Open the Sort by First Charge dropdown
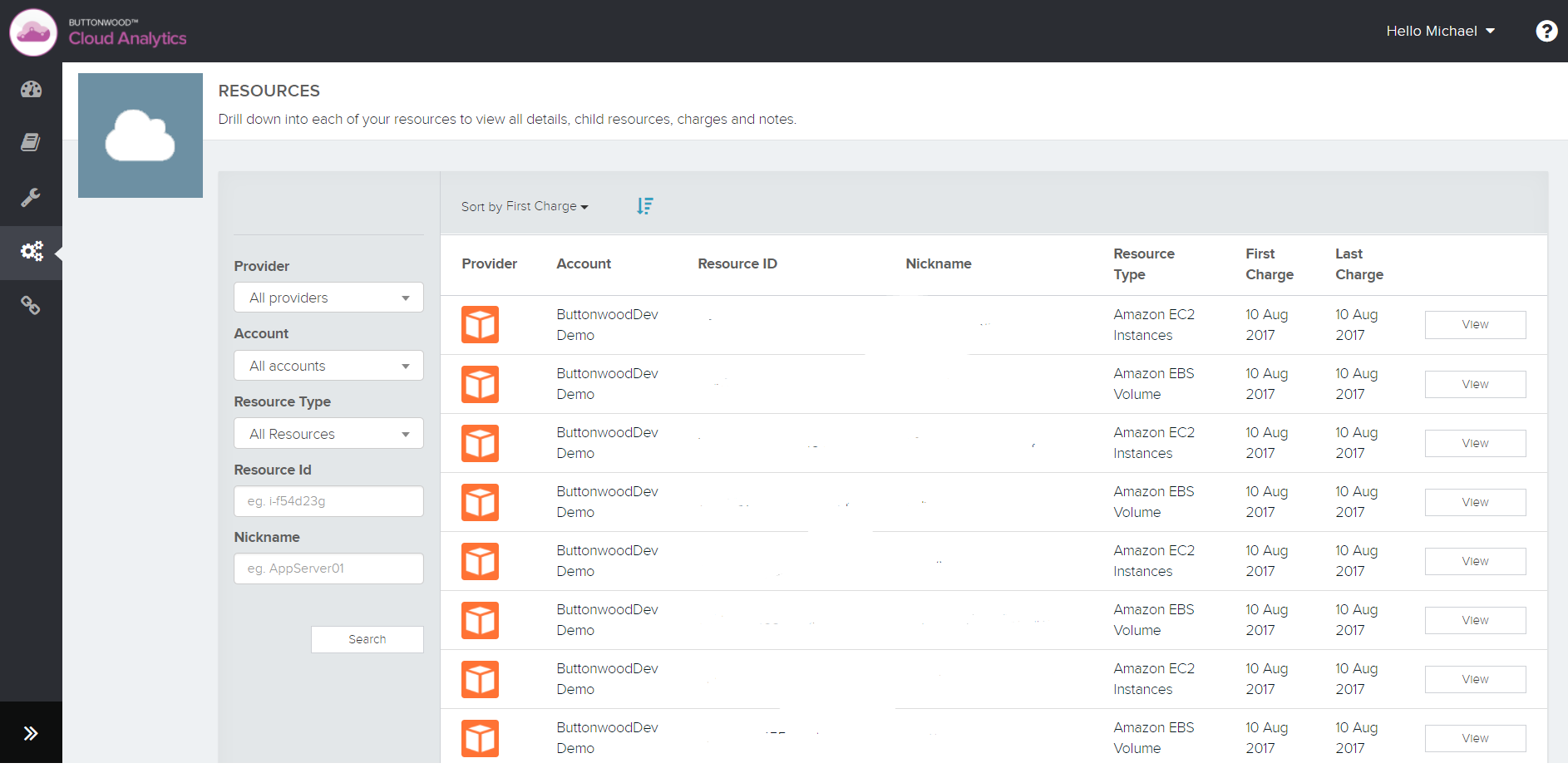The width and height of the screenshot is (1568, 768). (525, 206)
